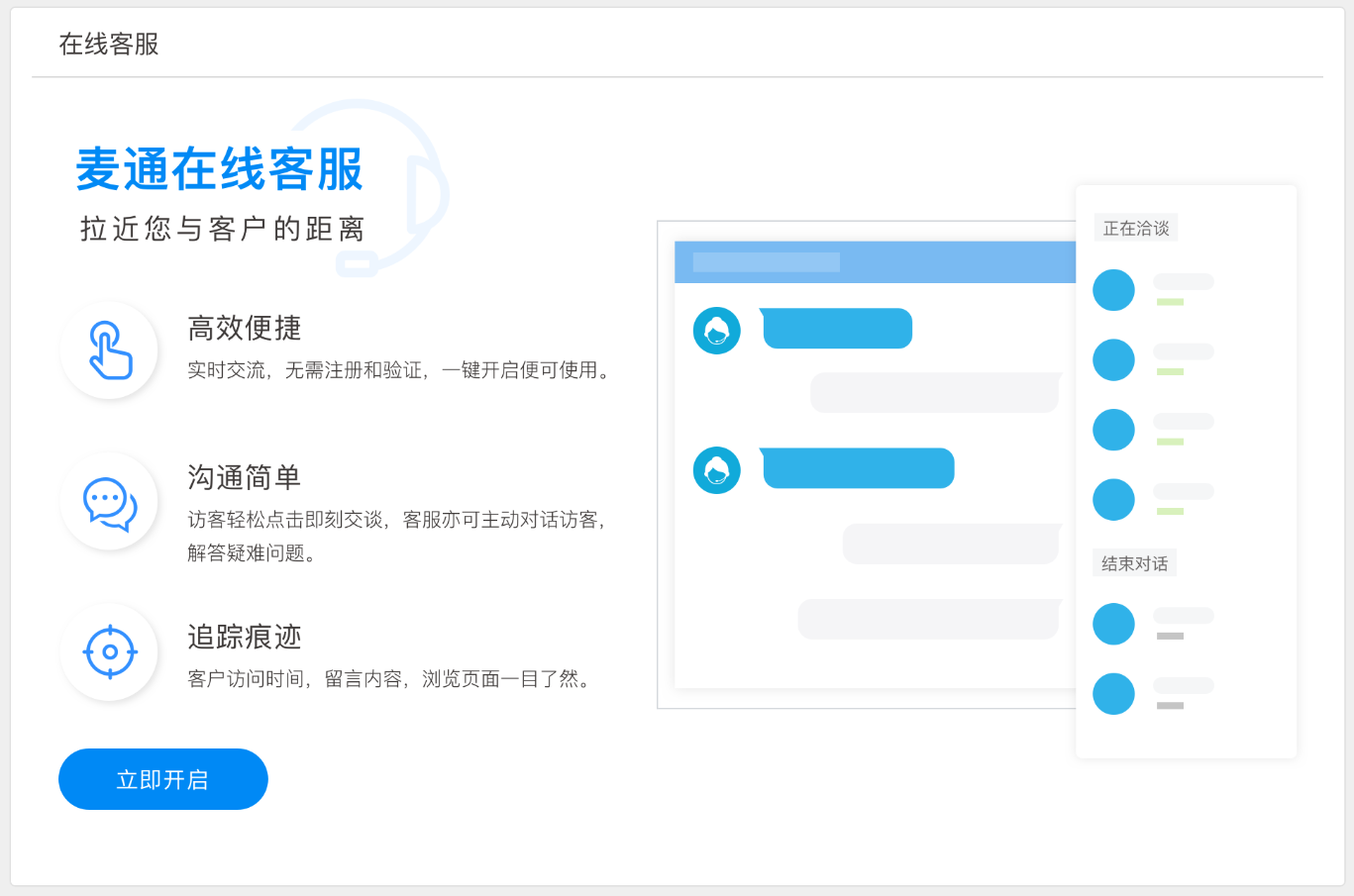The height and width of the screenshot is (896, 1354).
Task: Click the 麦通在线客服 headline
Action: (x=220, y=169)
